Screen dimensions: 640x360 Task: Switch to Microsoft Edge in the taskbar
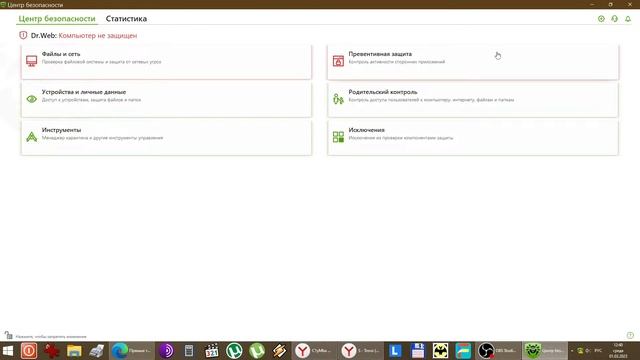[x=132, y=351]
